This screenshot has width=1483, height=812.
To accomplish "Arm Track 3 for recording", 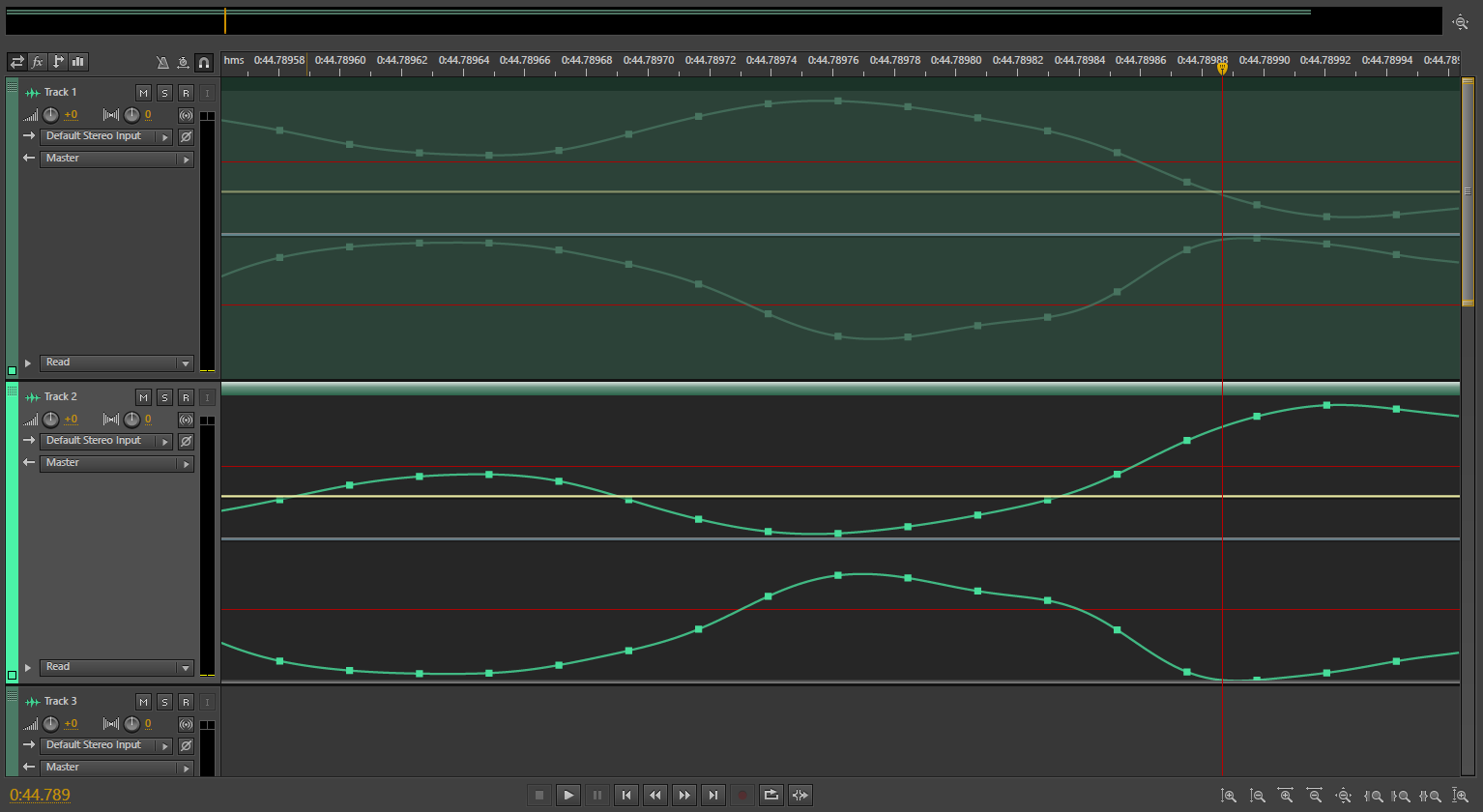I will coord(186,702).
